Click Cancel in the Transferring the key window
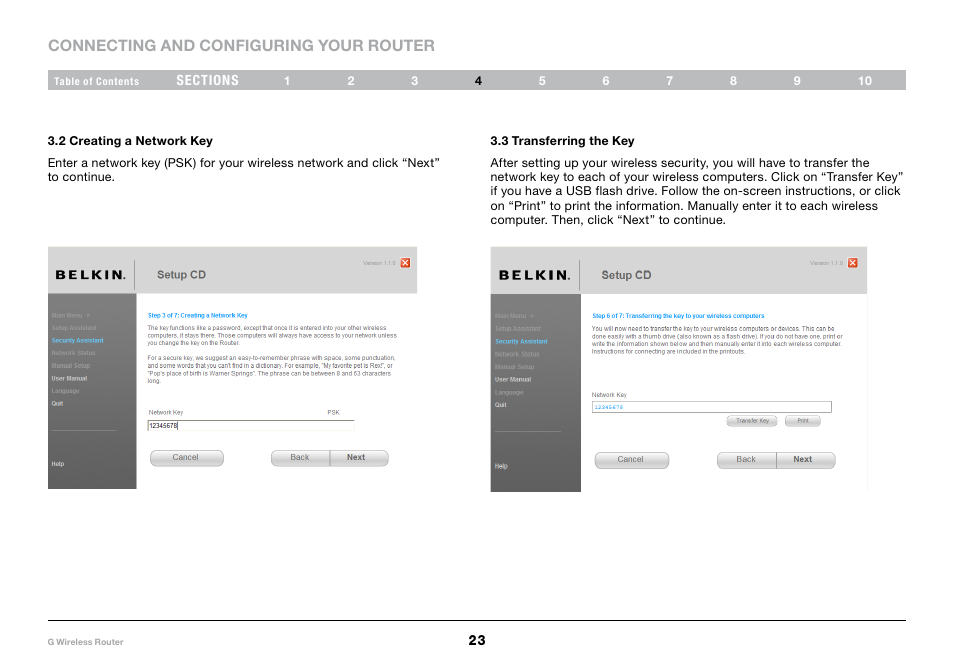The image size is (954, 668). point(632,460)
